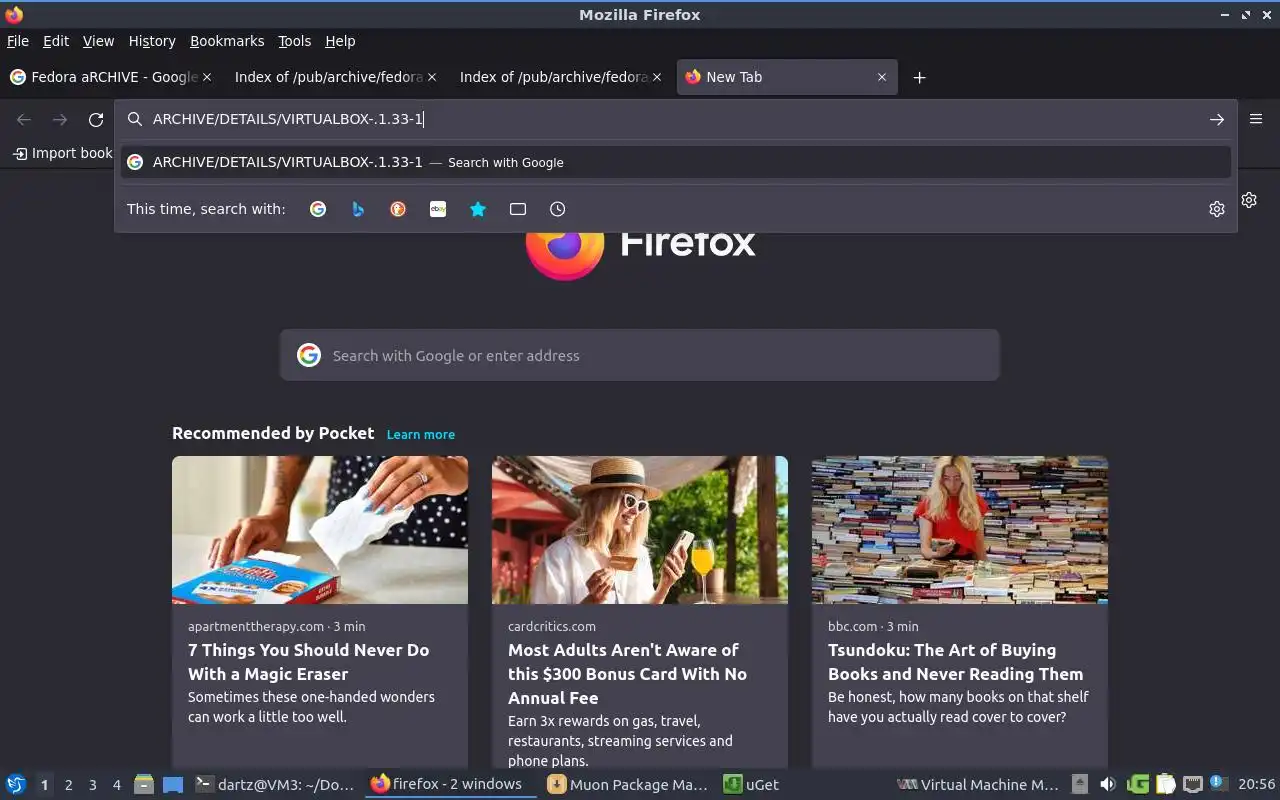The height and width of the screenshot is (800, 1280).
Task: Open the 7 Things Magic Eraser article
Action: point(309,662)
